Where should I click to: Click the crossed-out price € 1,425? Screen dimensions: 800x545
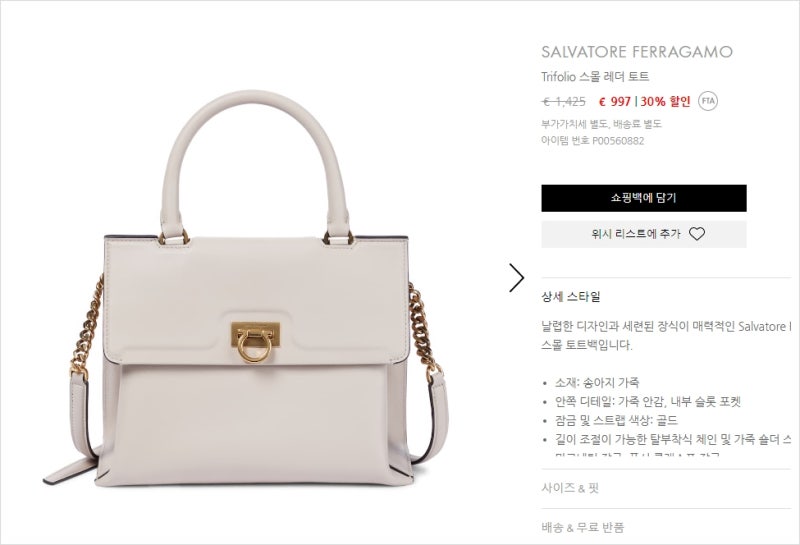tap(563, 102)
